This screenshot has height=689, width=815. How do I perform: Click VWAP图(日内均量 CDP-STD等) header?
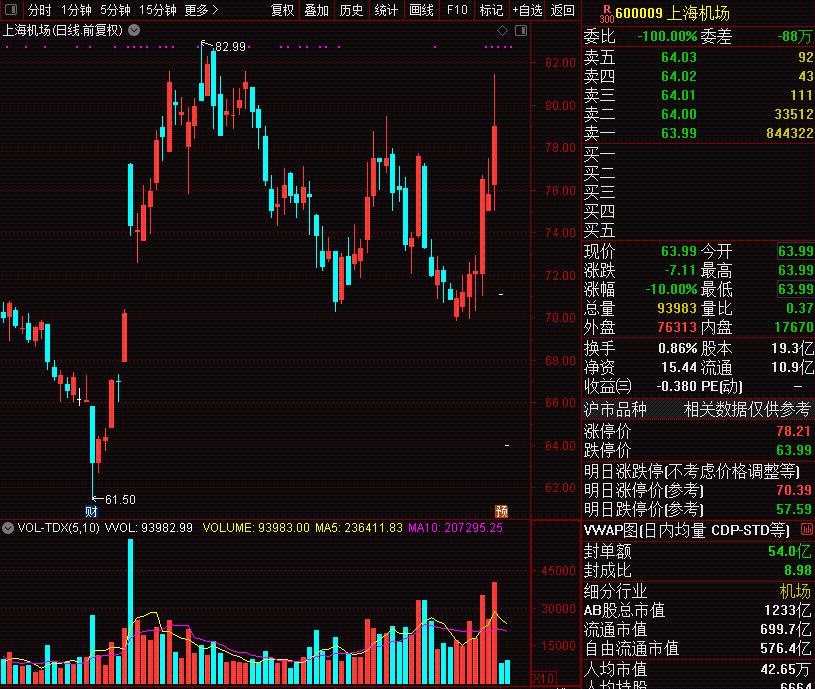point(687,531)
